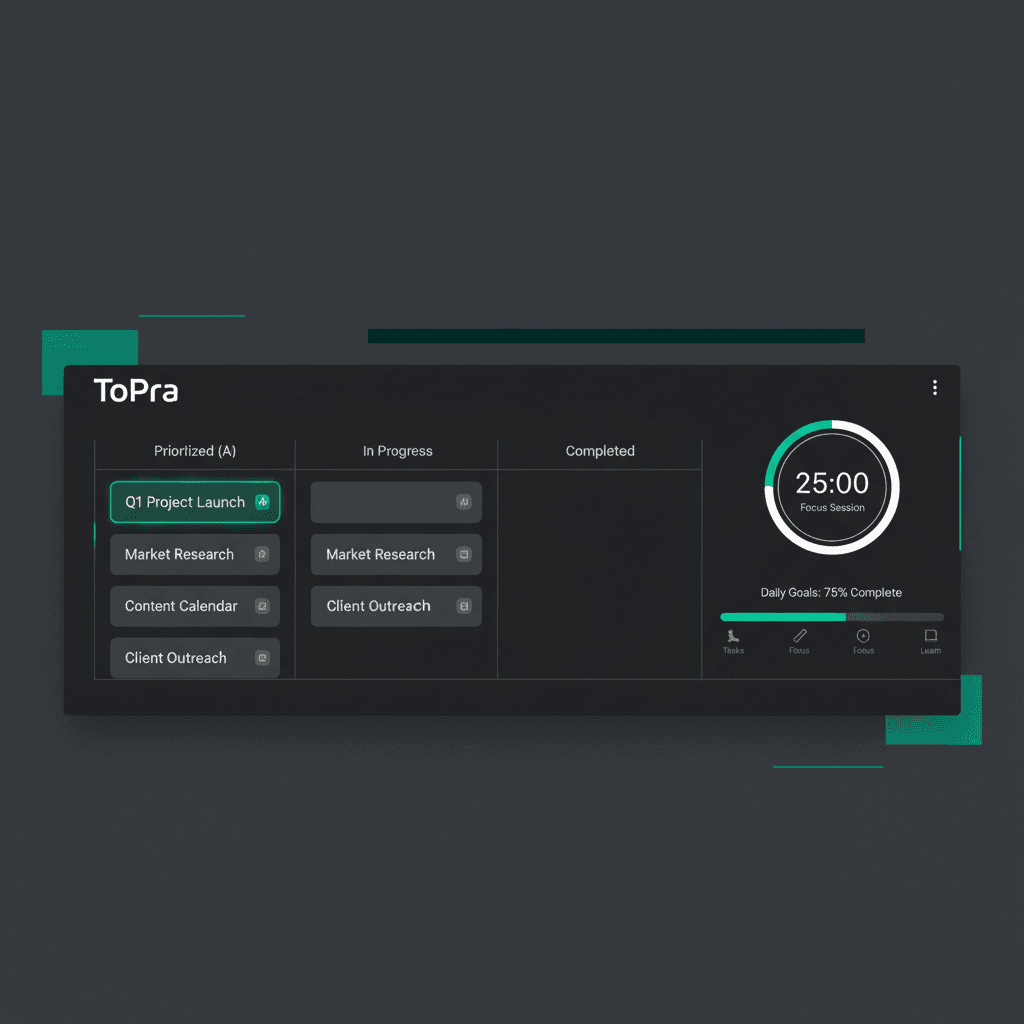
Task: Click the small icon on Content Calendar card
Action: (x=262, y=606)
